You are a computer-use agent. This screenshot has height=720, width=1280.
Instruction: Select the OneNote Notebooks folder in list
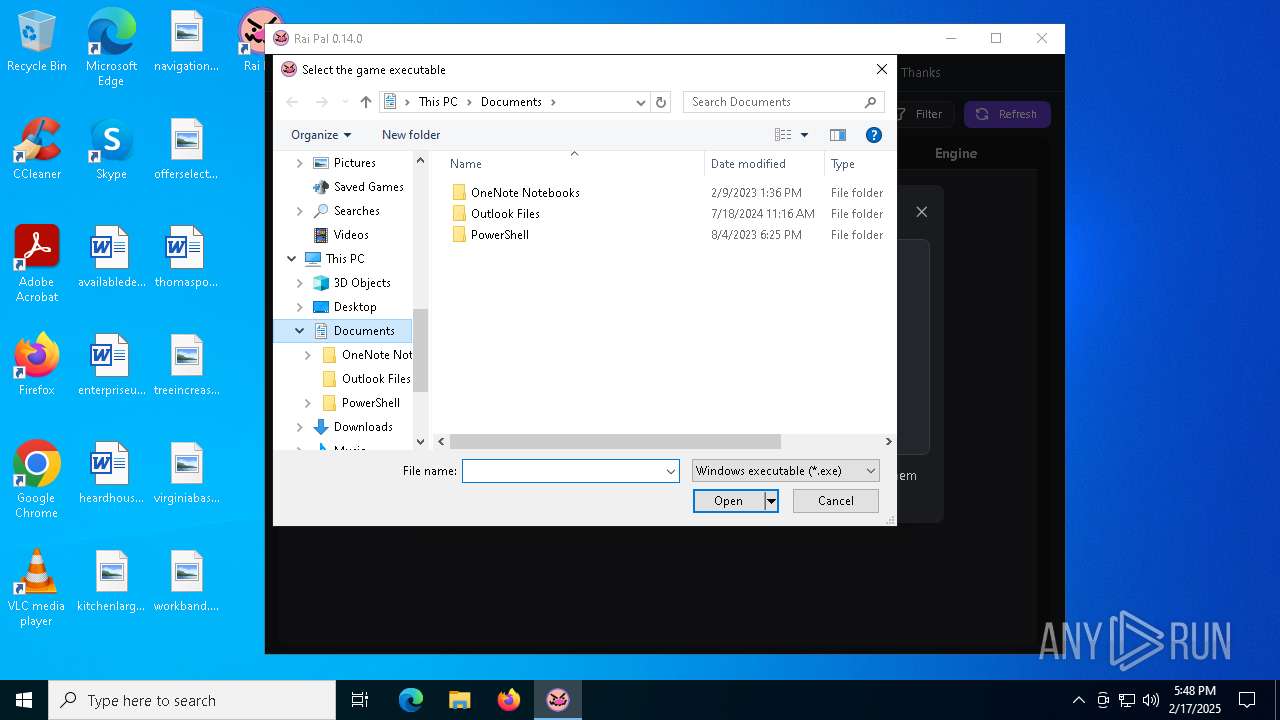click(525, 193)
